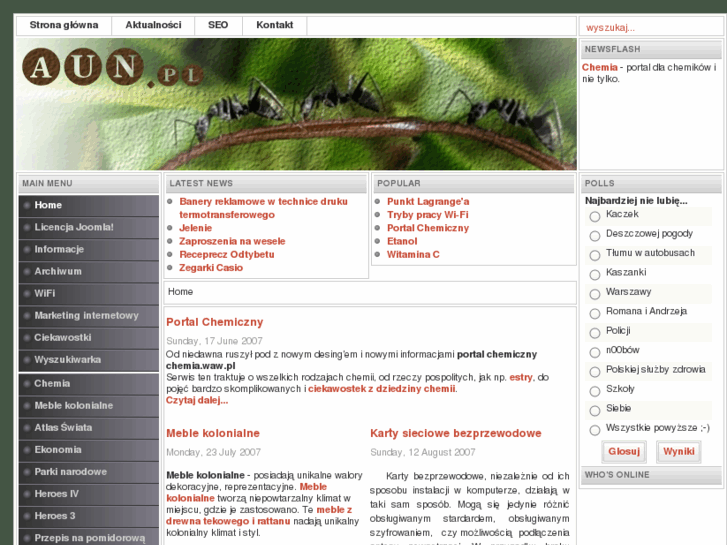Click the wyszukaj search field
The image size is (727, 545).
point(651,27)
